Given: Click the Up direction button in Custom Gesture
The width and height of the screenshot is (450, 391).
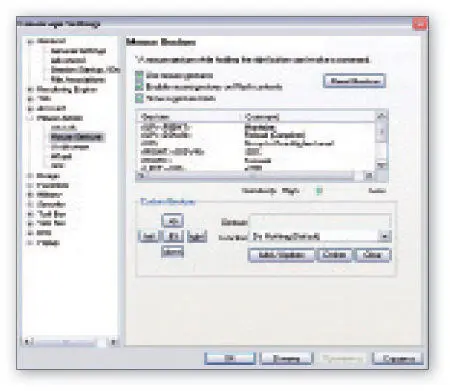Looking at the screenshot, I should pos(172,221).
